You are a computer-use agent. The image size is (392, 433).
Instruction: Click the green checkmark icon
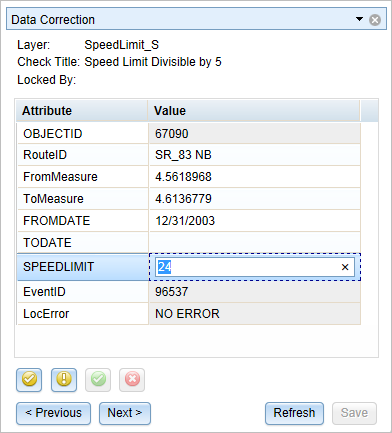pos(98,380)
